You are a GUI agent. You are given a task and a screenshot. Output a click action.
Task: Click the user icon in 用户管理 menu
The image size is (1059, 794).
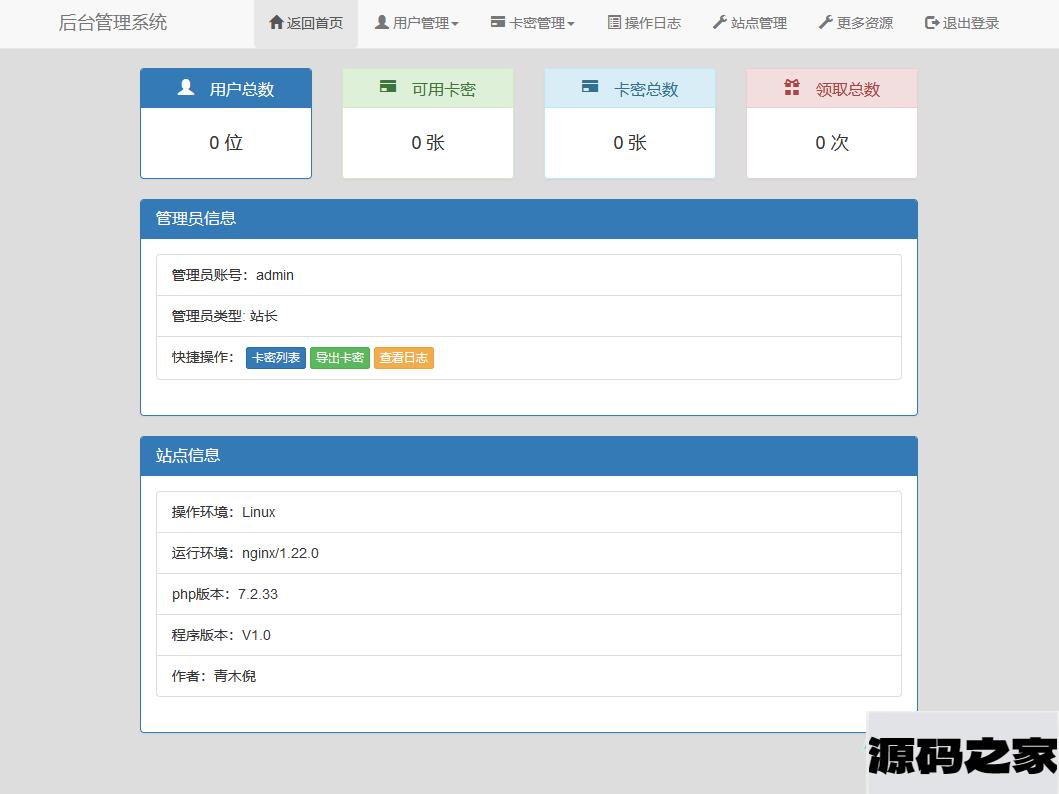[382, 22]
